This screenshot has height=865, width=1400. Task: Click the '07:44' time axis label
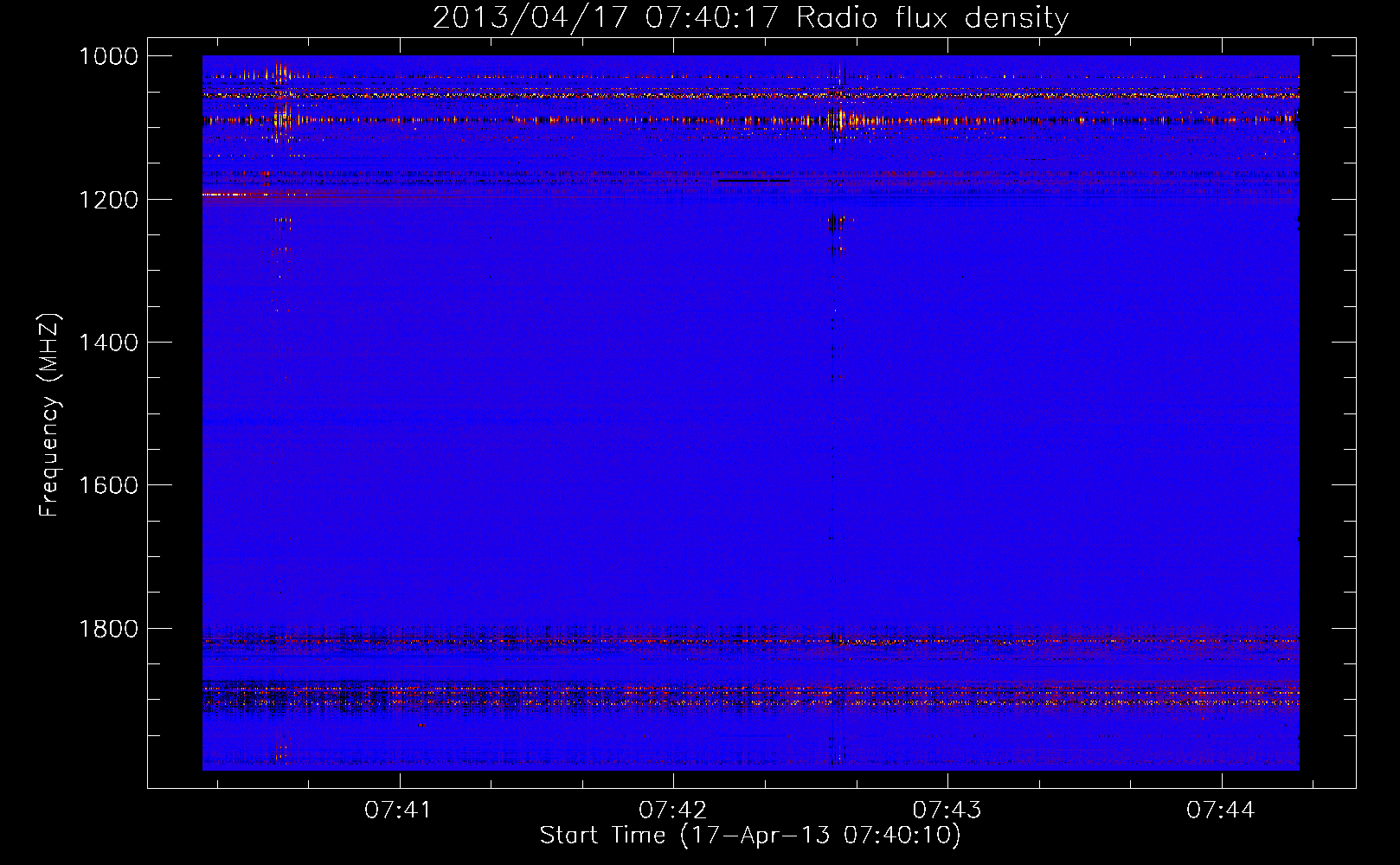pos(1220,811)
